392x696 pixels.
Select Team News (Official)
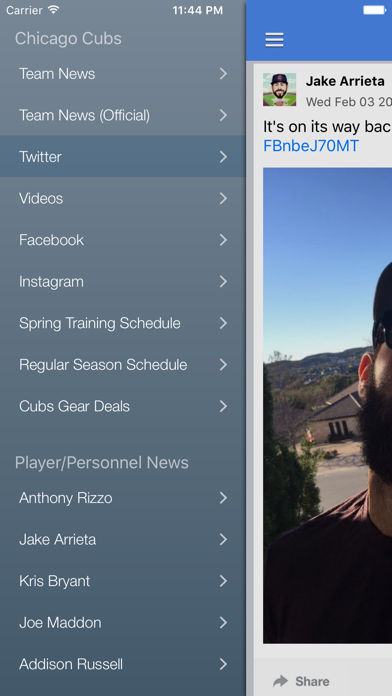click(x=123, y=115)
